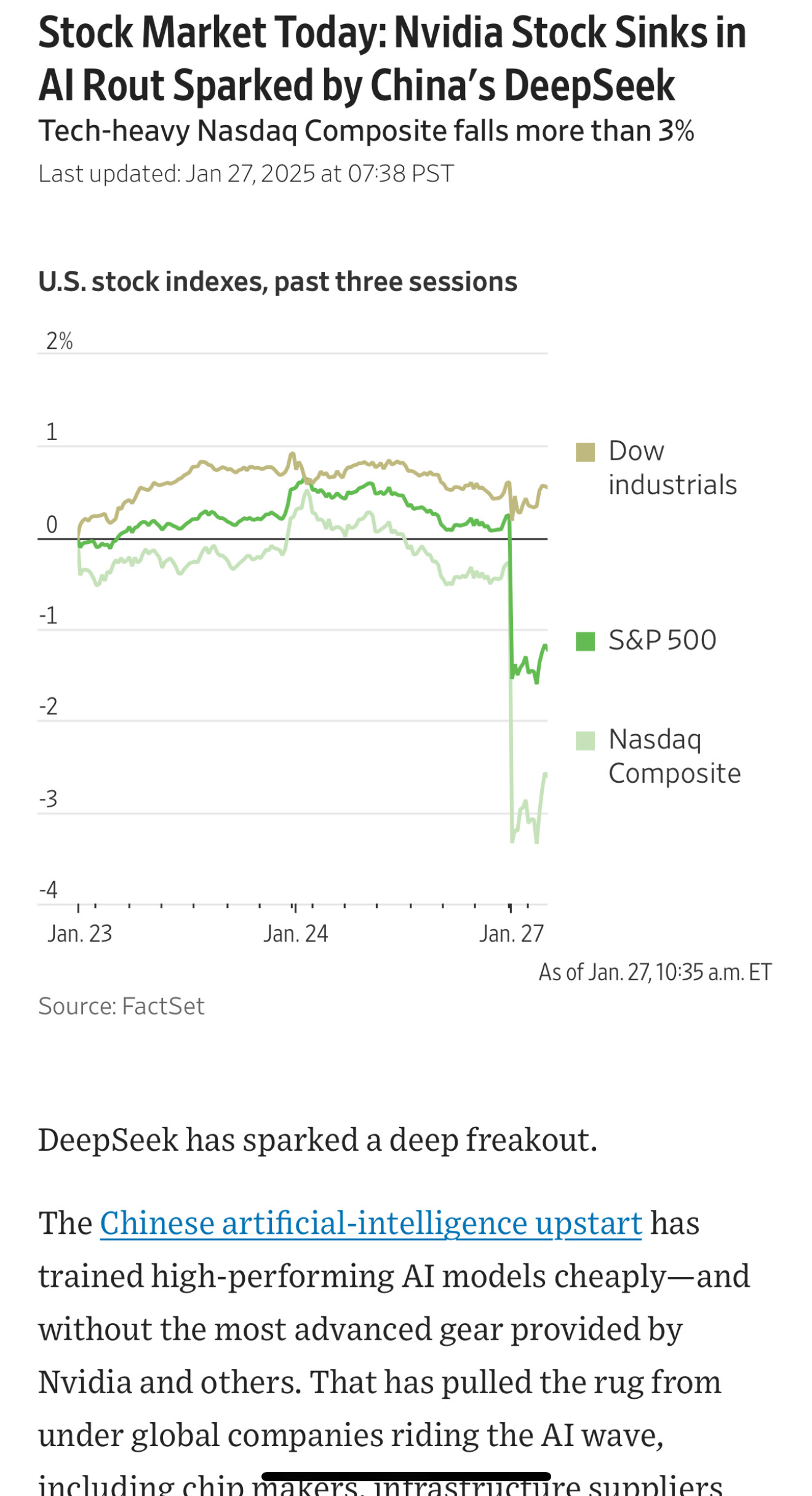This screenshot has height=1496, width=812.
Task: Tap the Jan. 24 date label
Action: pos(296,934)
